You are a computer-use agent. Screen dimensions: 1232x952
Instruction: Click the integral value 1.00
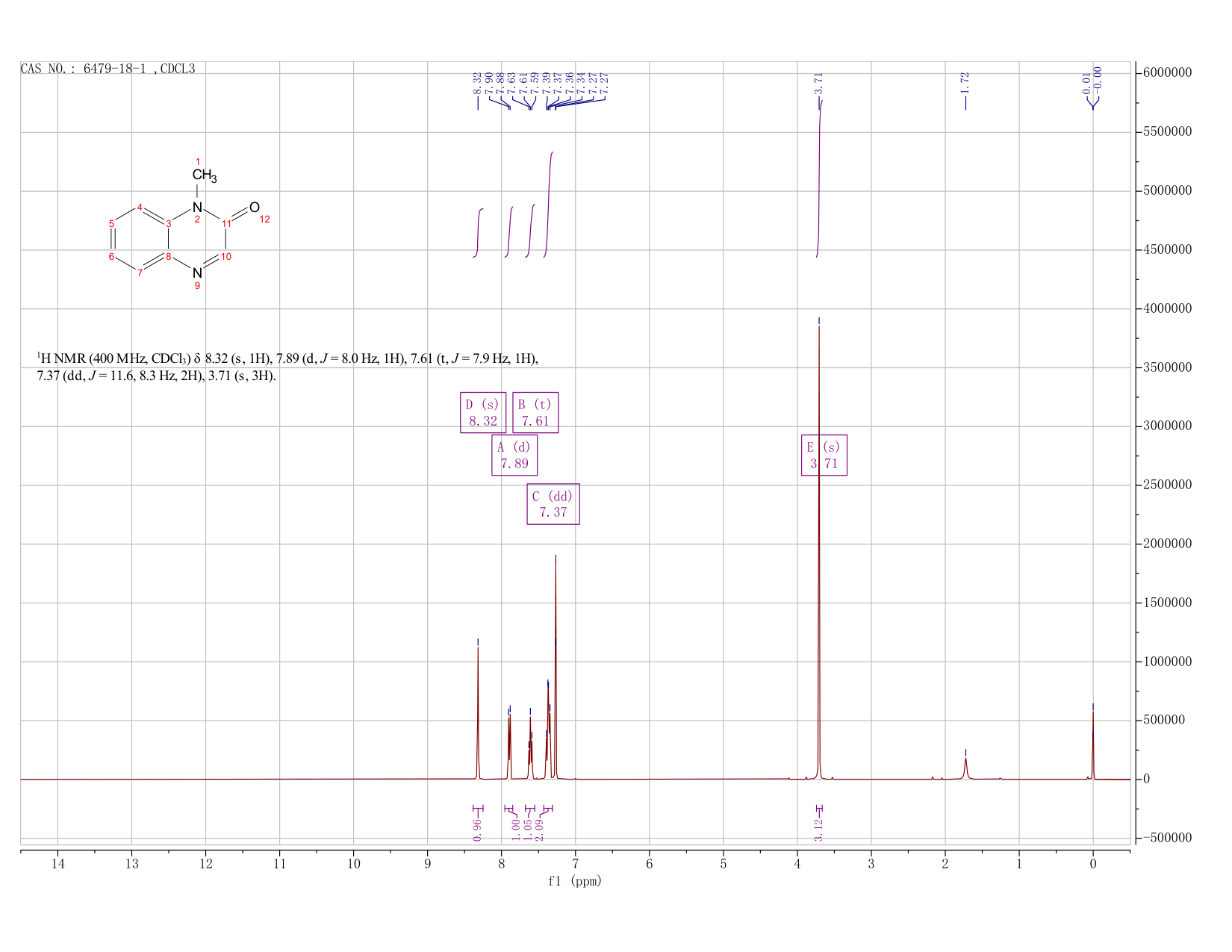point(516,830)
